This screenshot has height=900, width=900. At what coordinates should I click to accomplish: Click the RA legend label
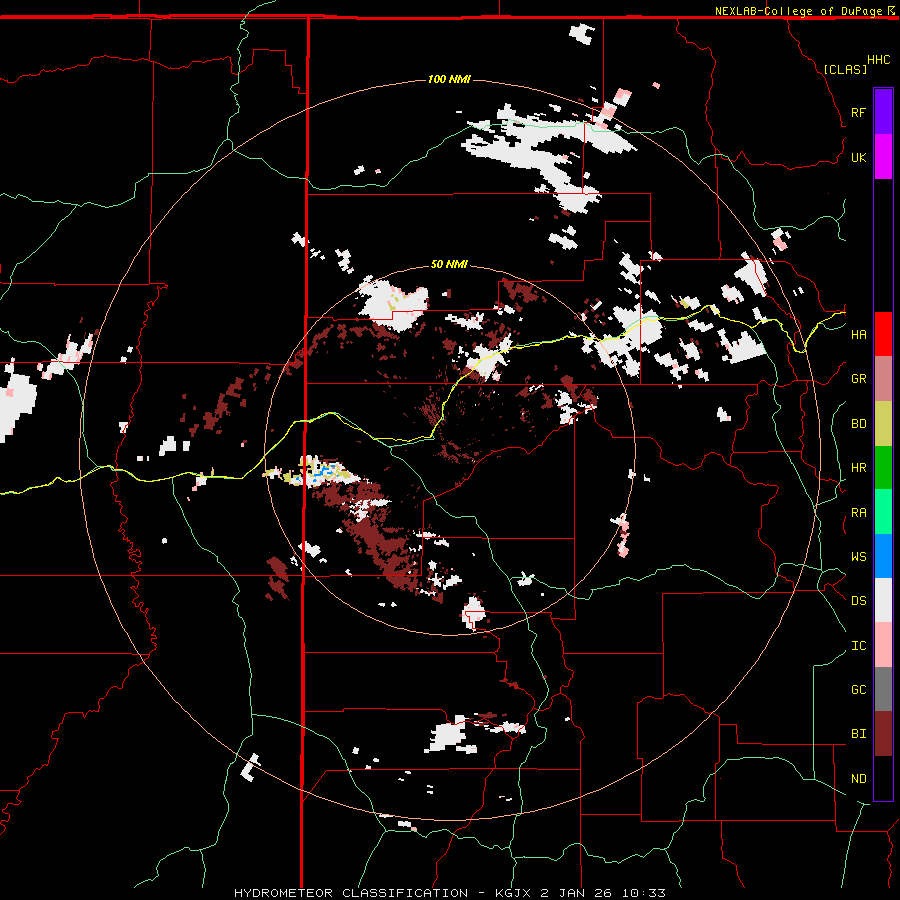(858, 513)
